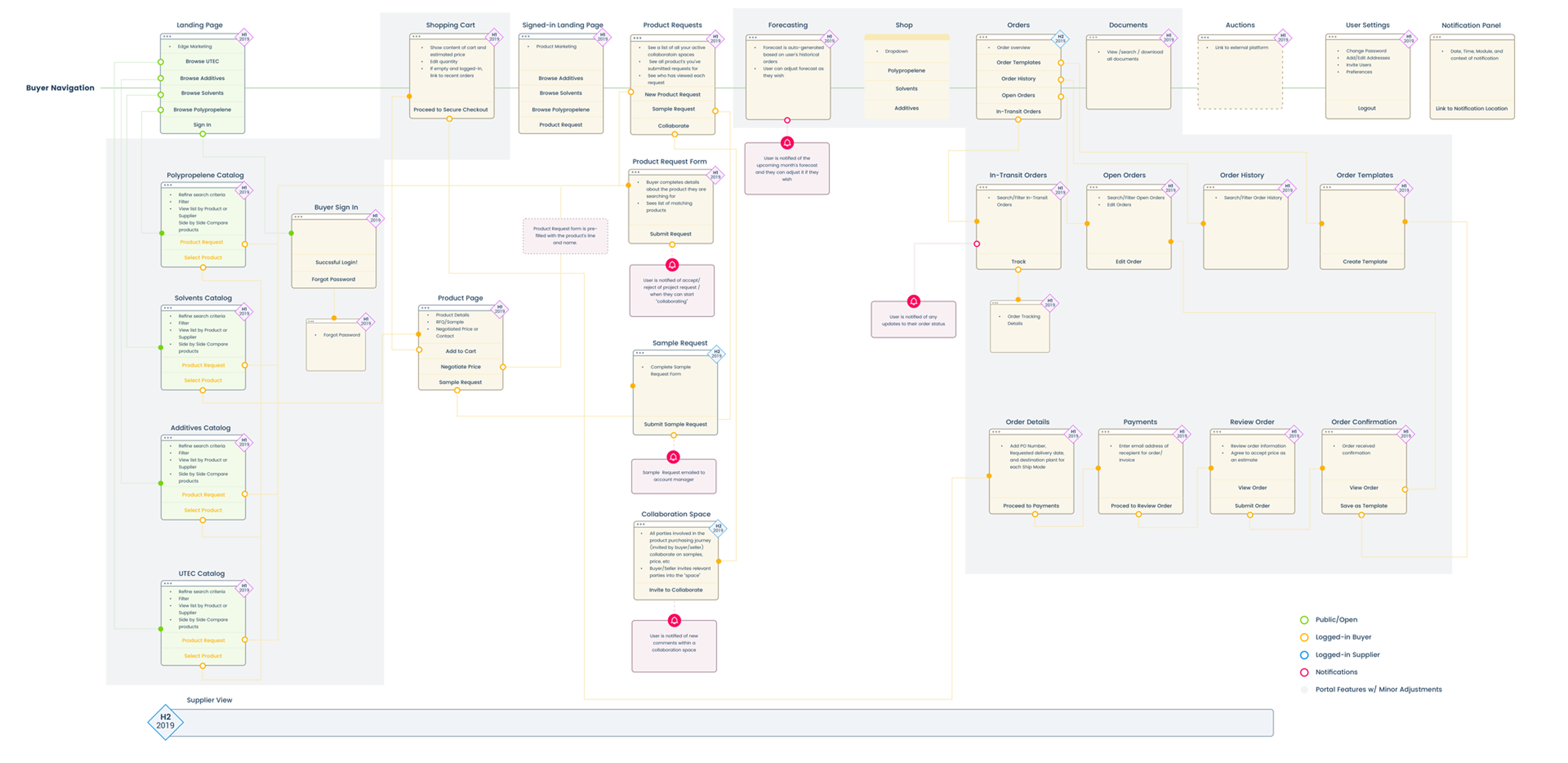
Task: Choose Solvents in the Shop dropdown list
Action: (906, 89)
